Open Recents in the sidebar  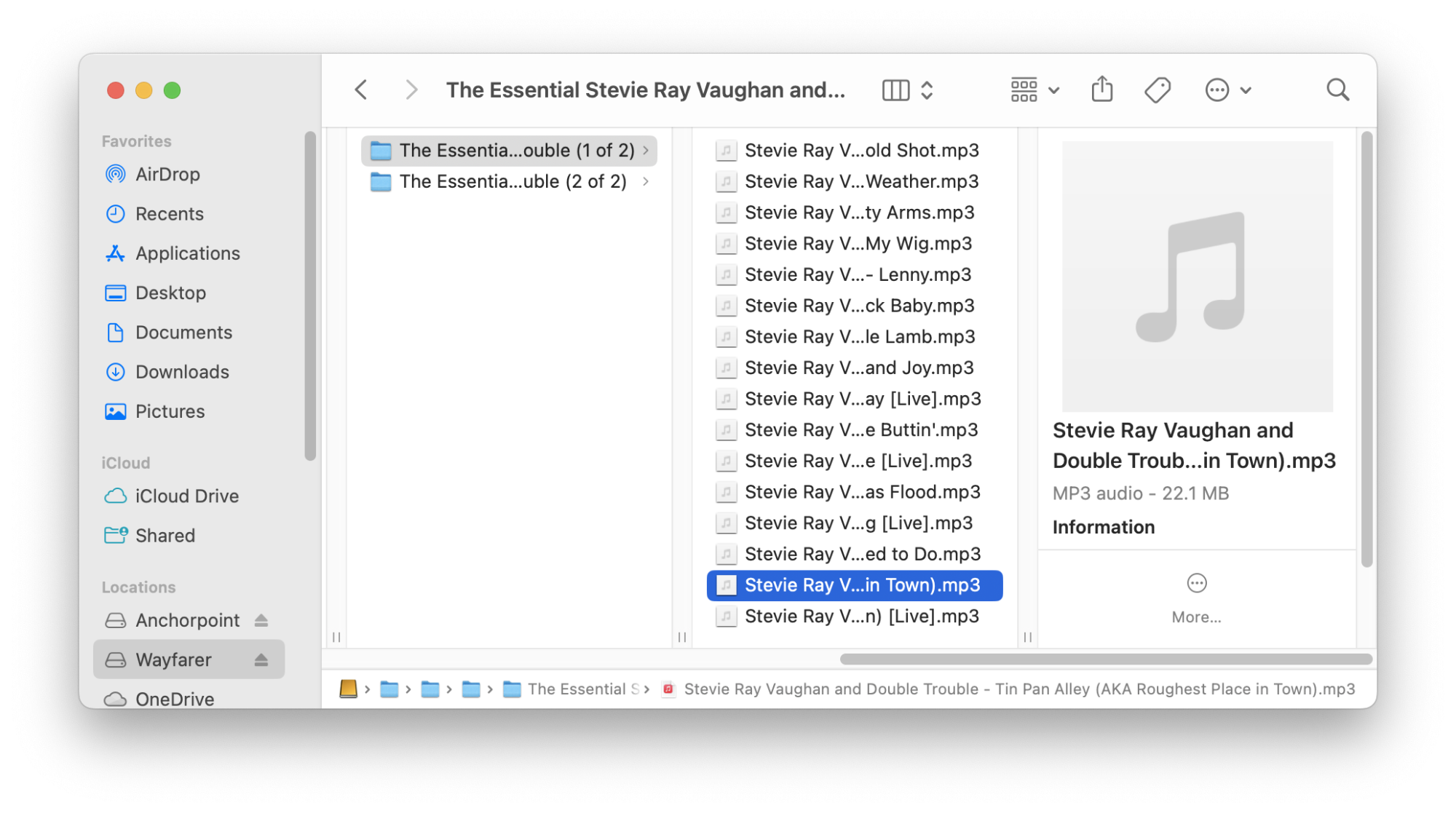point(188,213)
